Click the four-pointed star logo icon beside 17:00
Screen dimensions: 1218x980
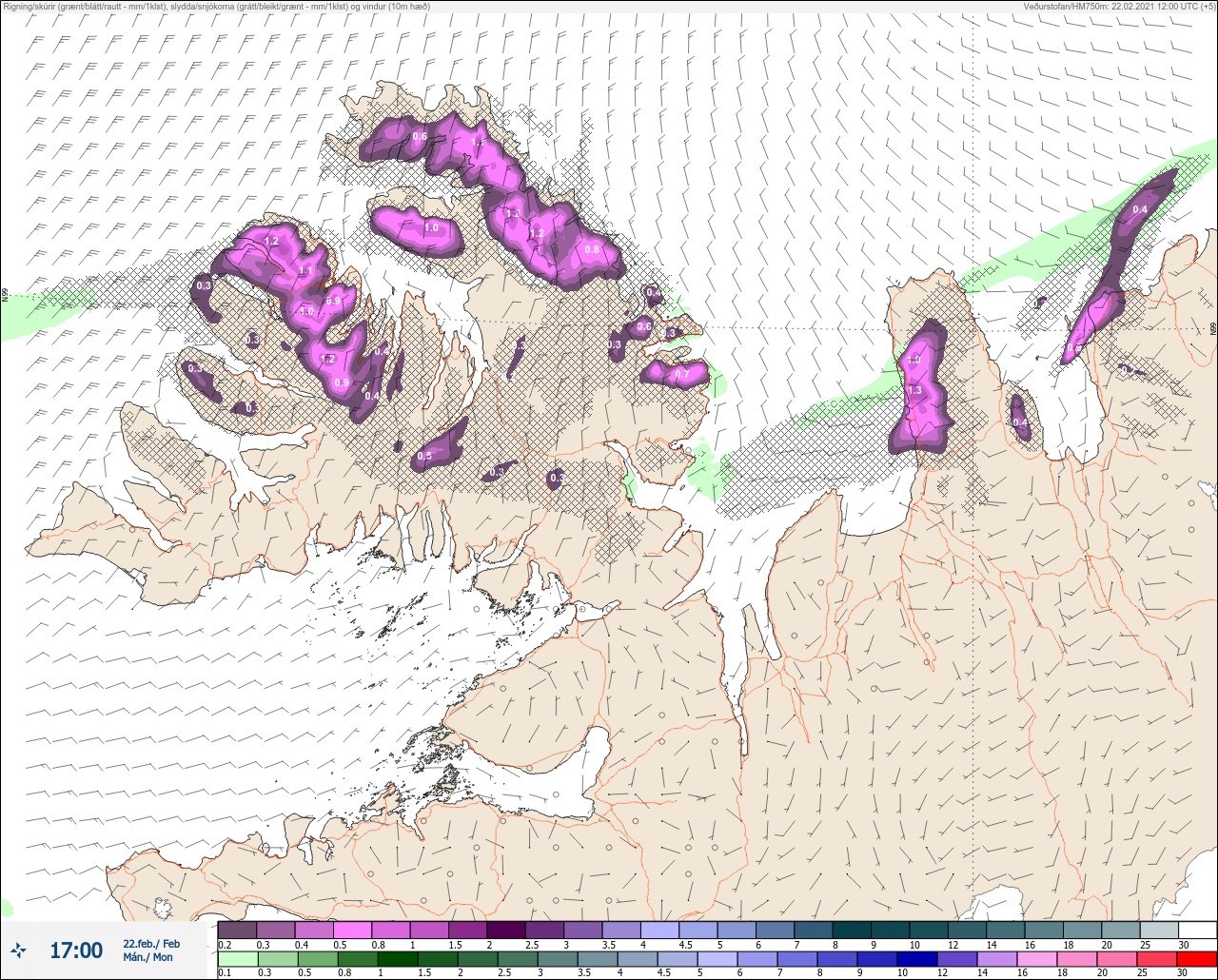18,950
